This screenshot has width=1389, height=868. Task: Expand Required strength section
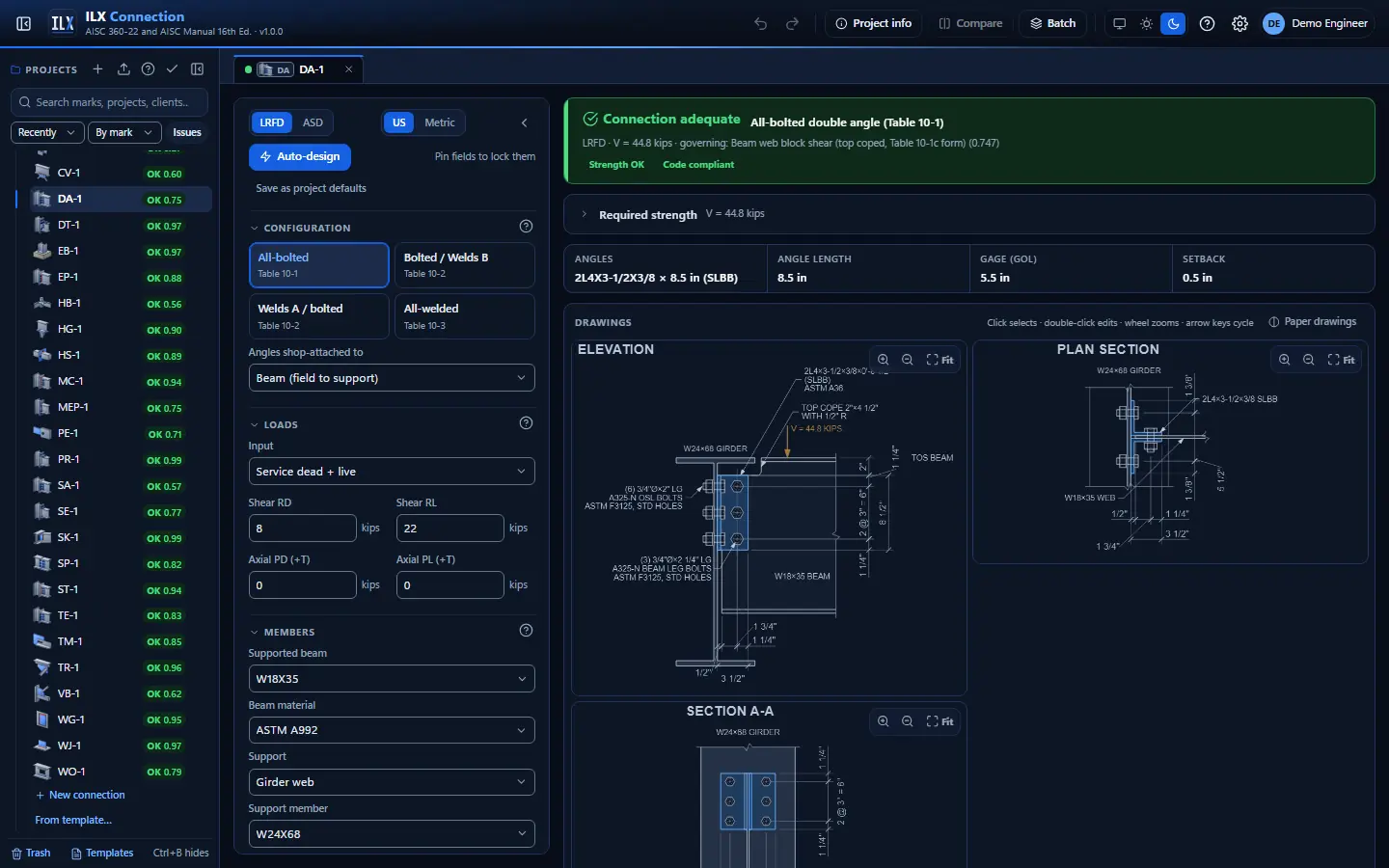coord(968,214)
